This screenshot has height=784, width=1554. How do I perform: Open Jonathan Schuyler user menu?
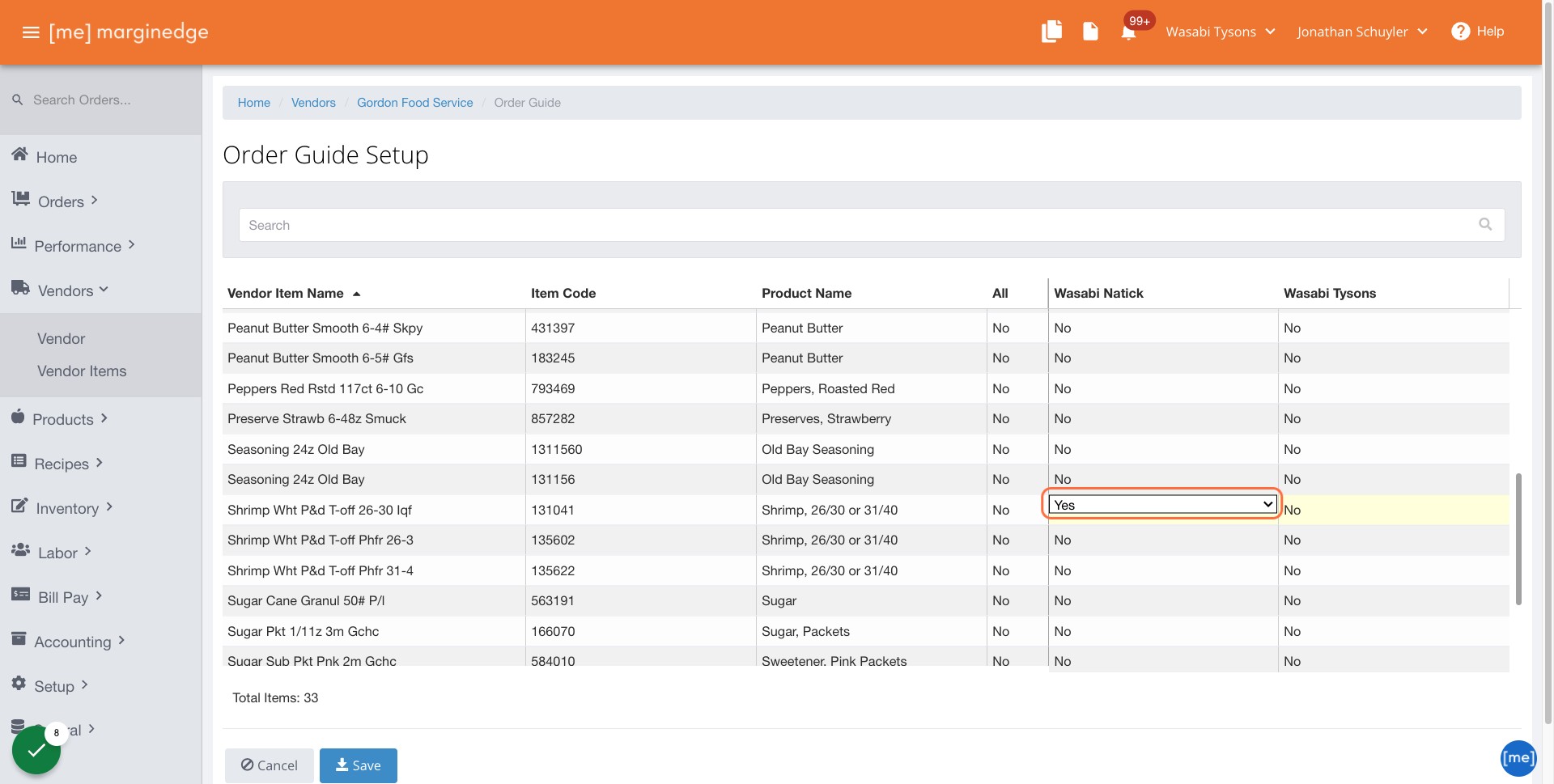pyautogui.click(x=1361, y=32)
